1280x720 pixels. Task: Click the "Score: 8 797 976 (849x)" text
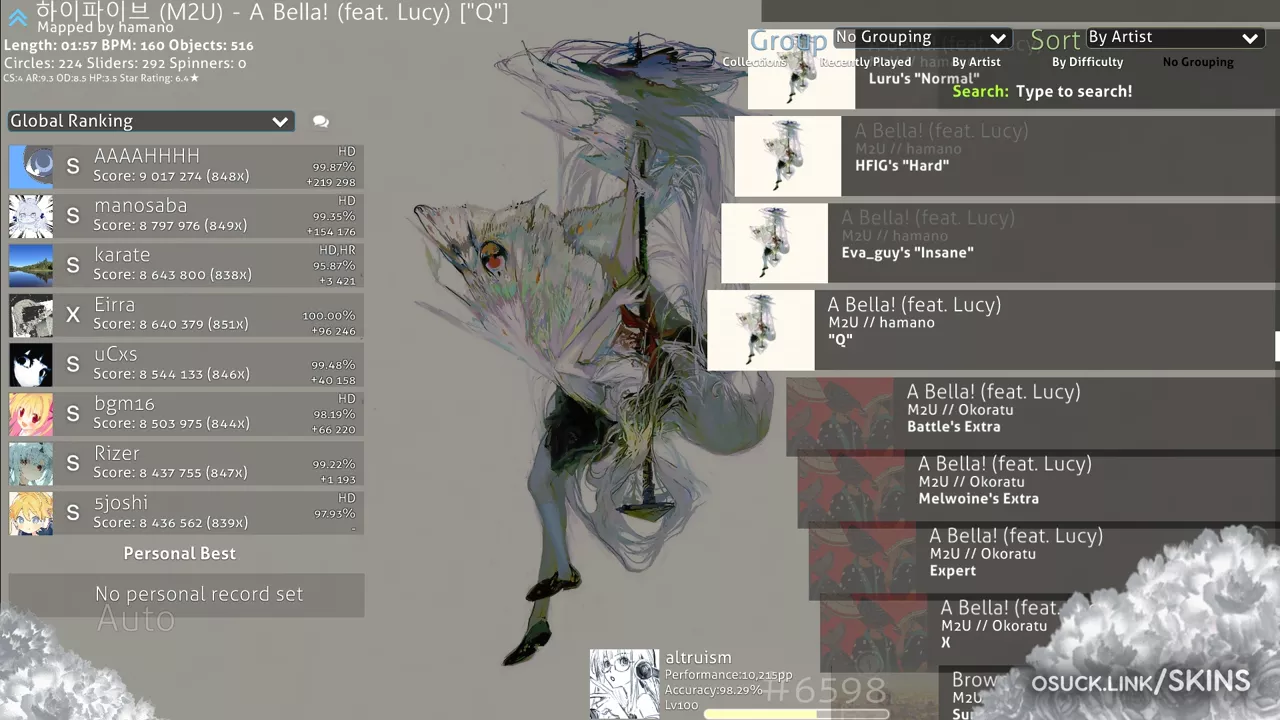tap(171, 226)
